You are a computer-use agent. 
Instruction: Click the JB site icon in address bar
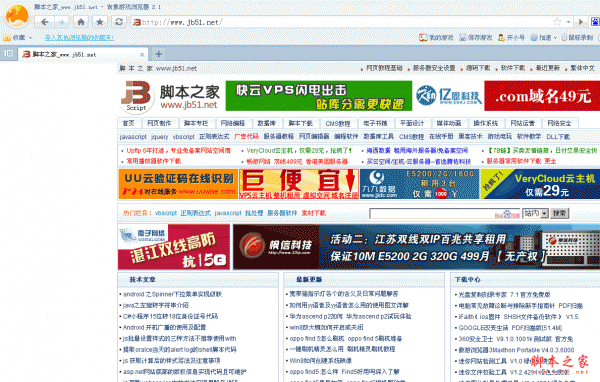click(x=137, y=23)
